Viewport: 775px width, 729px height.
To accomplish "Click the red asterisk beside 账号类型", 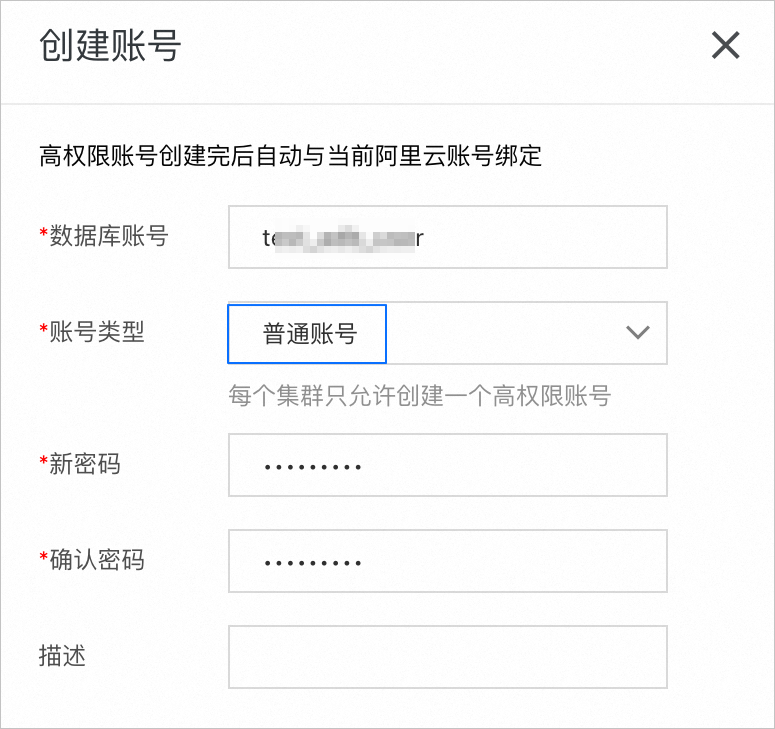I will point(43,330).
